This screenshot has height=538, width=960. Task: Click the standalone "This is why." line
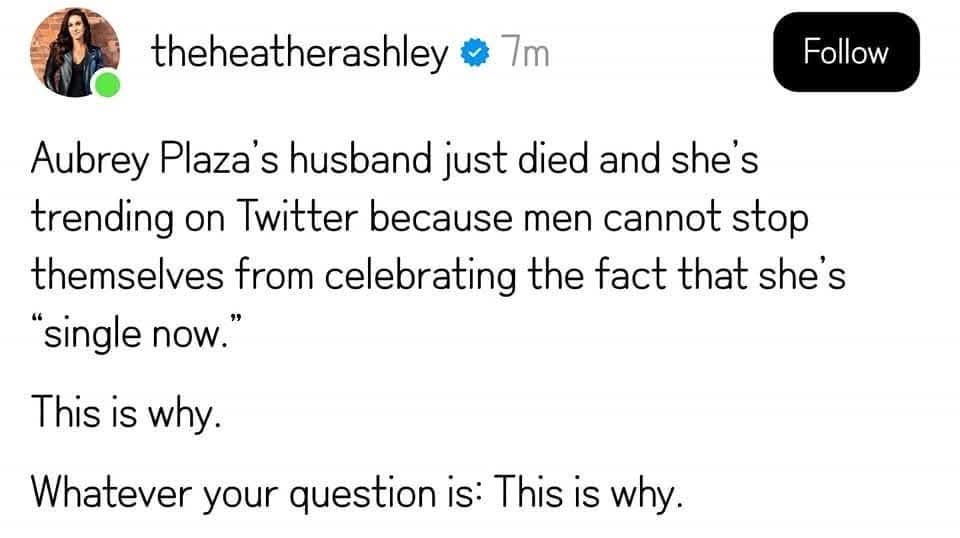pos(126,412)
